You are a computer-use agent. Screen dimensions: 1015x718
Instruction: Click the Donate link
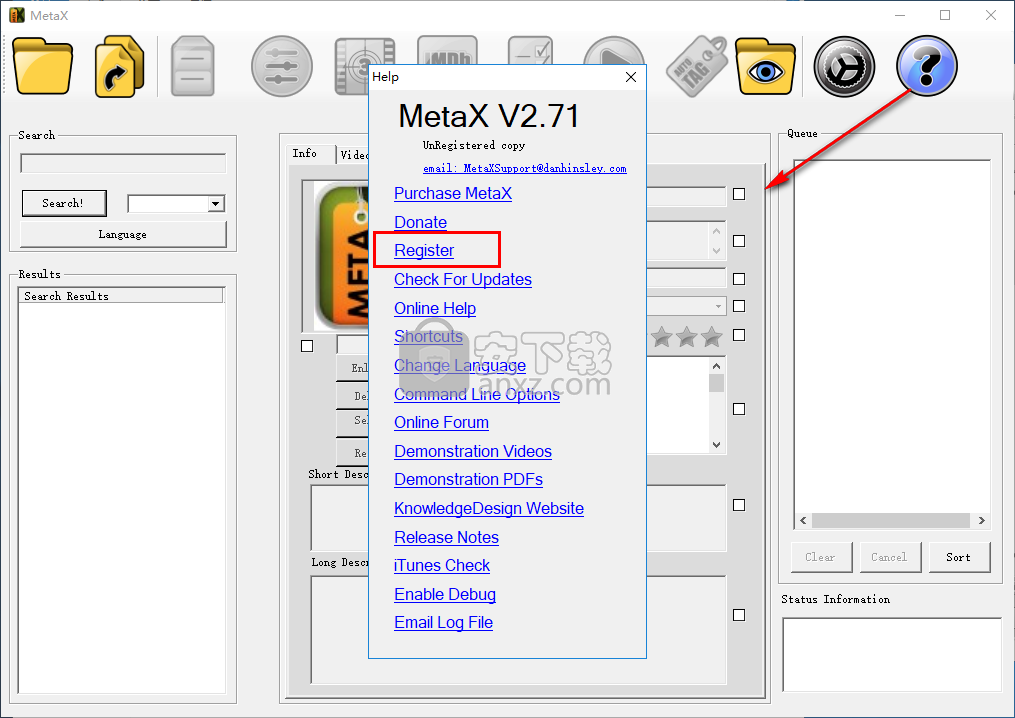pyautogui.click(x=421, y=223)
